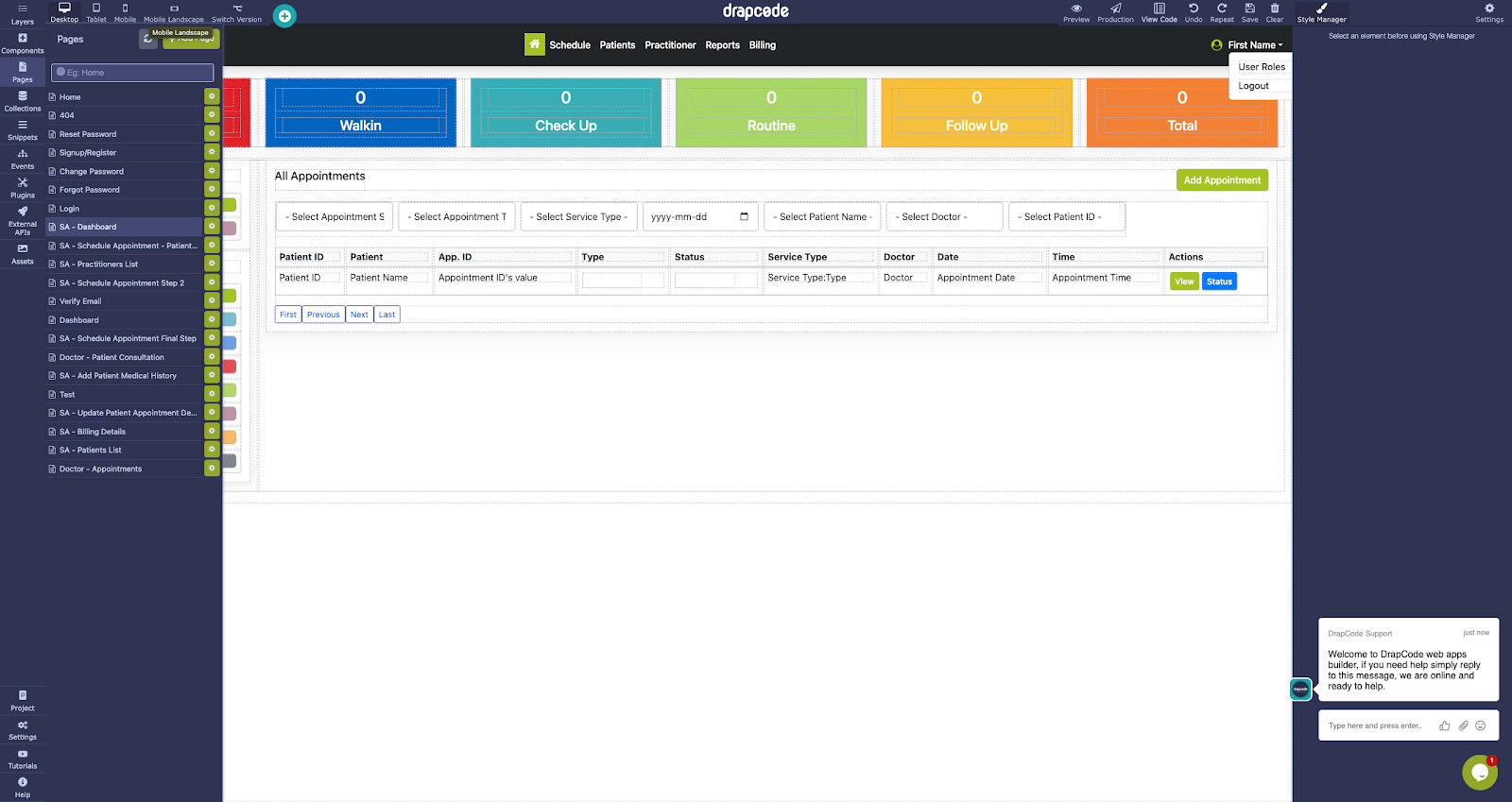Viewport: 1512px width, 802px height.
Task: Open View Code
Action: point(1159,12)
